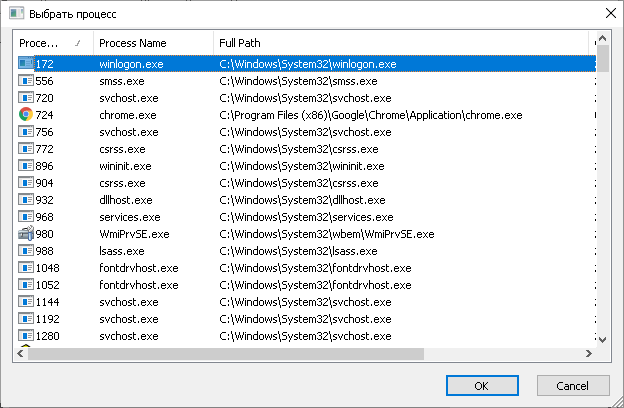Sort by the Process ID column header
624x408 pixels.
point(53,43)
